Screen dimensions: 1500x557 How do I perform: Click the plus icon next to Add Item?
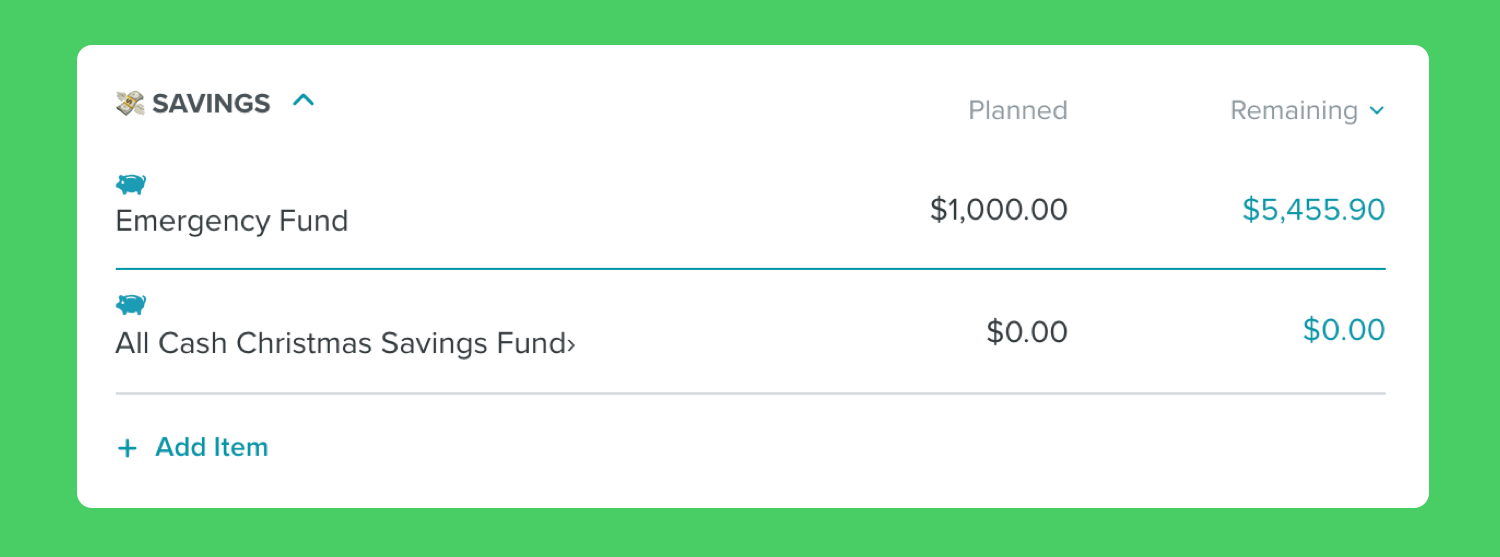click(x=127, y=448)
